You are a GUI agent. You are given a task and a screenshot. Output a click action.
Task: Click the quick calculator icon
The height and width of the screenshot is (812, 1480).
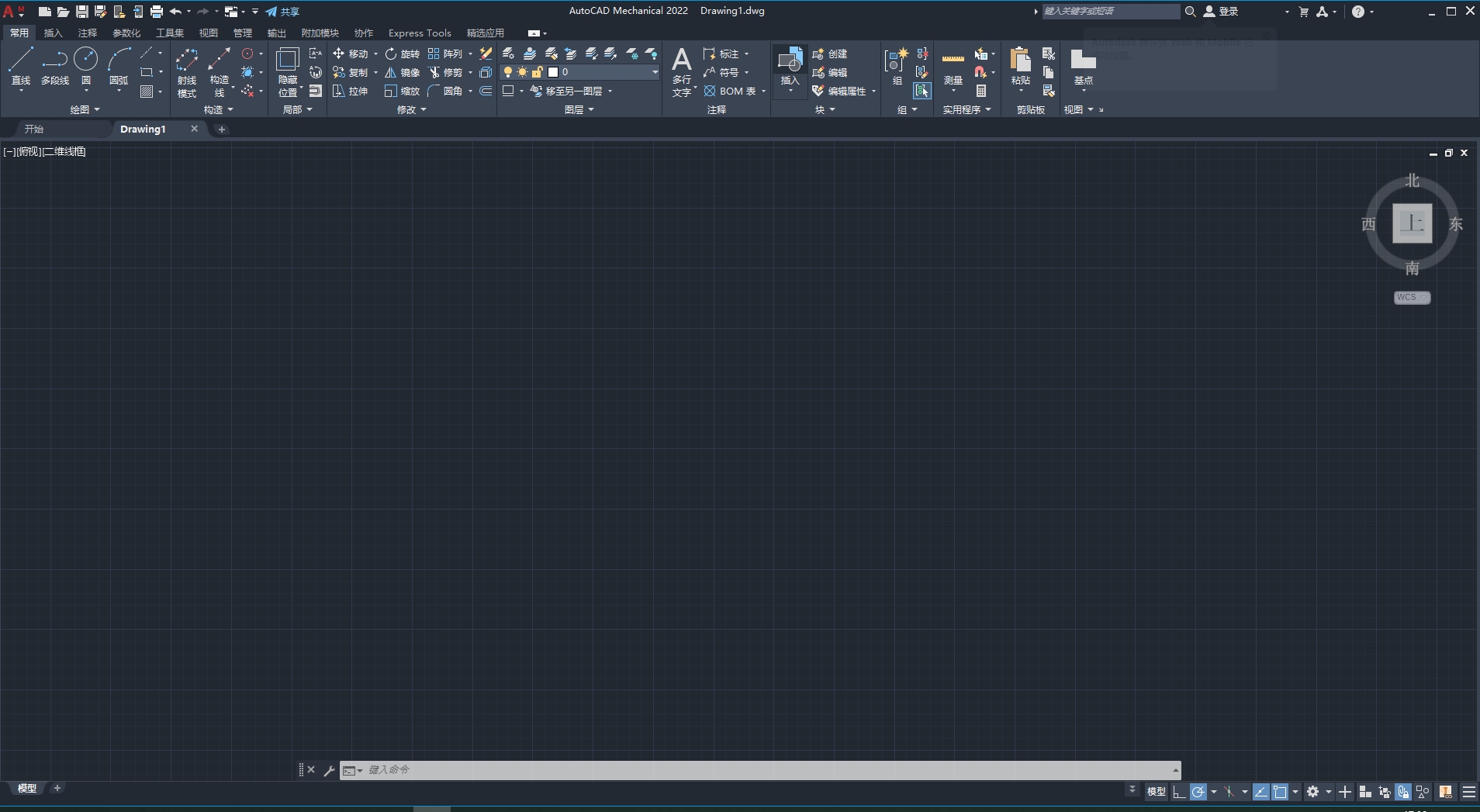tap(981, 91)
